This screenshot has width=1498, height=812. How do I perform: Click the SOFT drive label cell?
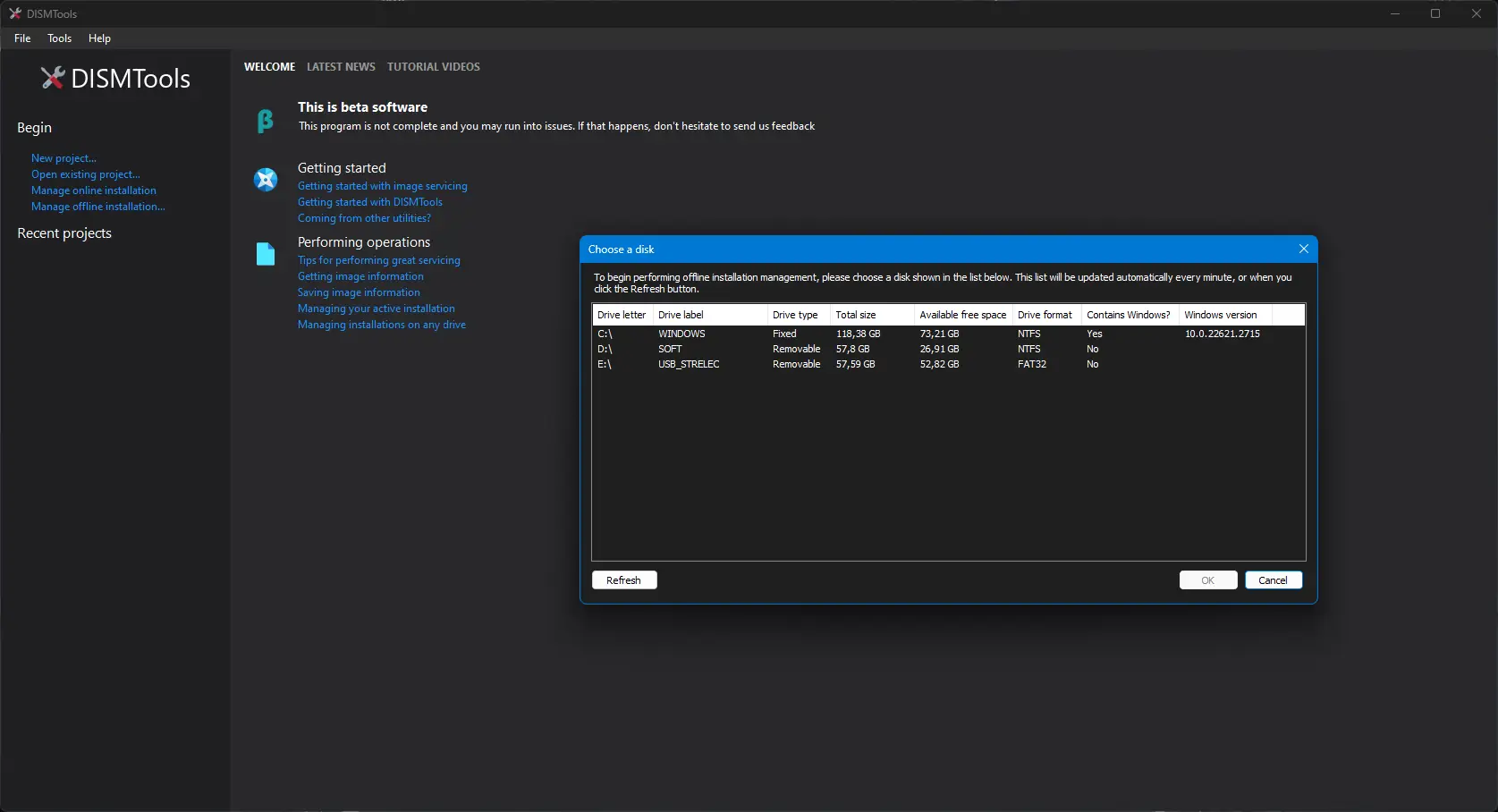(x=670, y=349)
